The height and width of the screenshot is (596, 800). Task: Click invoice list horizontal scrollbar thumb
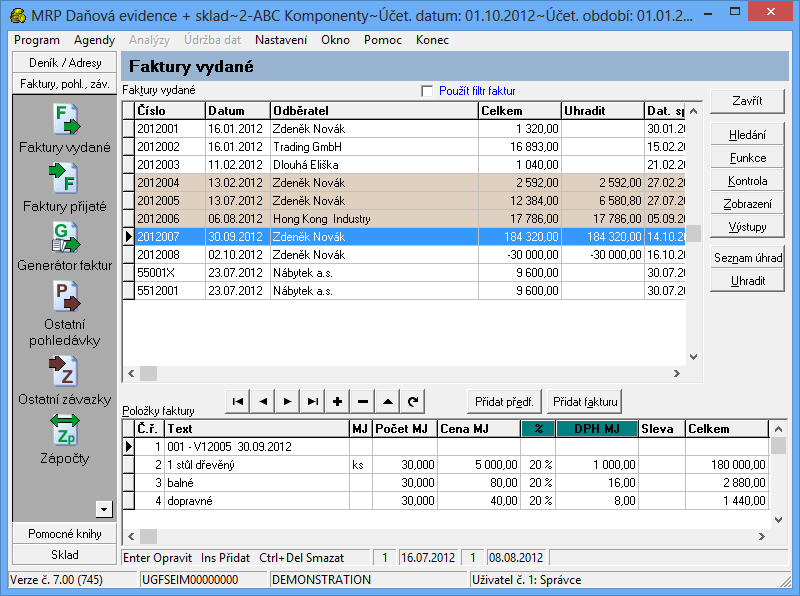148,373
